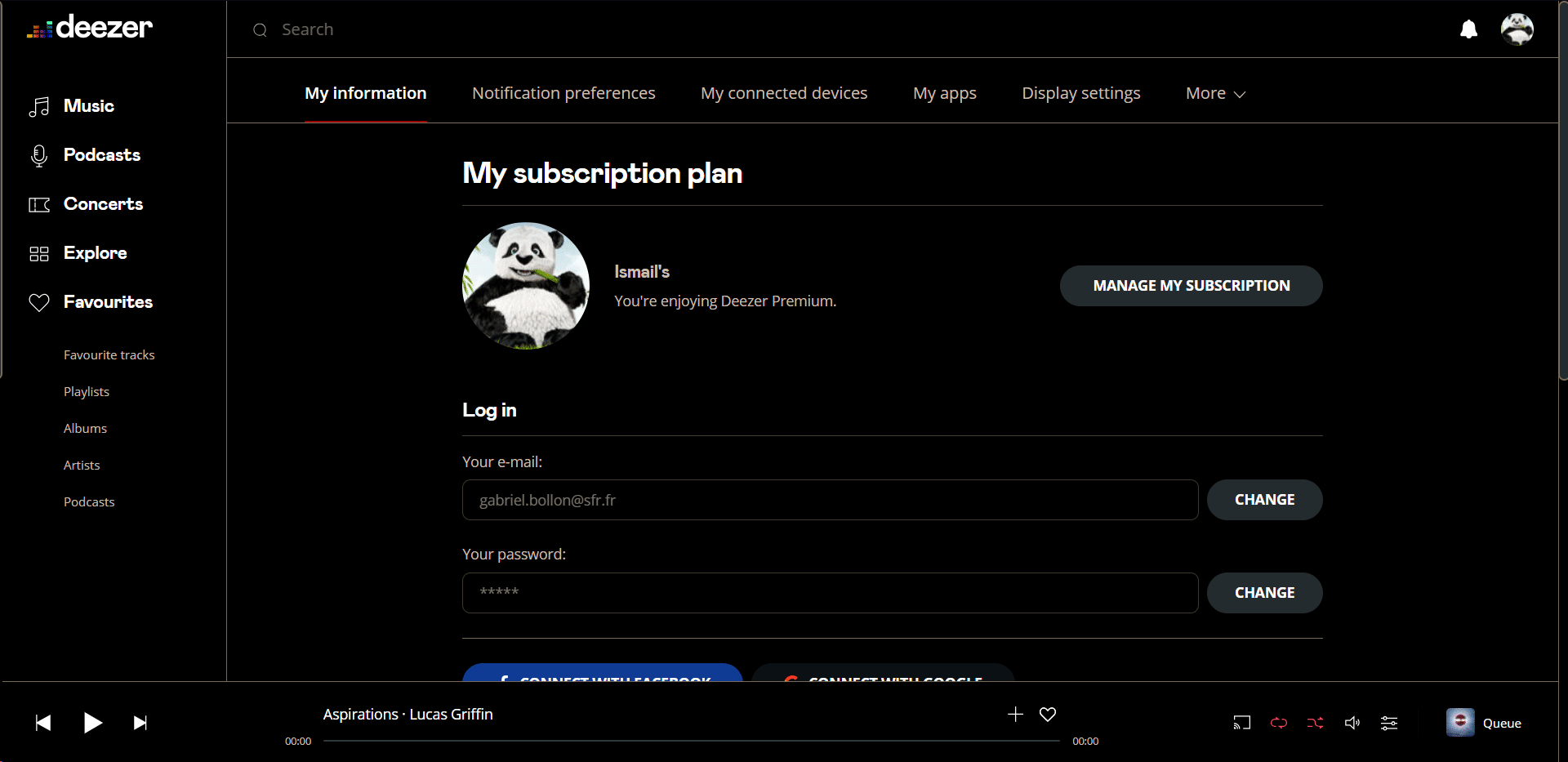This screenshot has height=762, width=1568.
Task: Open Artists in sidebar
Action: [x=82, y=466]
